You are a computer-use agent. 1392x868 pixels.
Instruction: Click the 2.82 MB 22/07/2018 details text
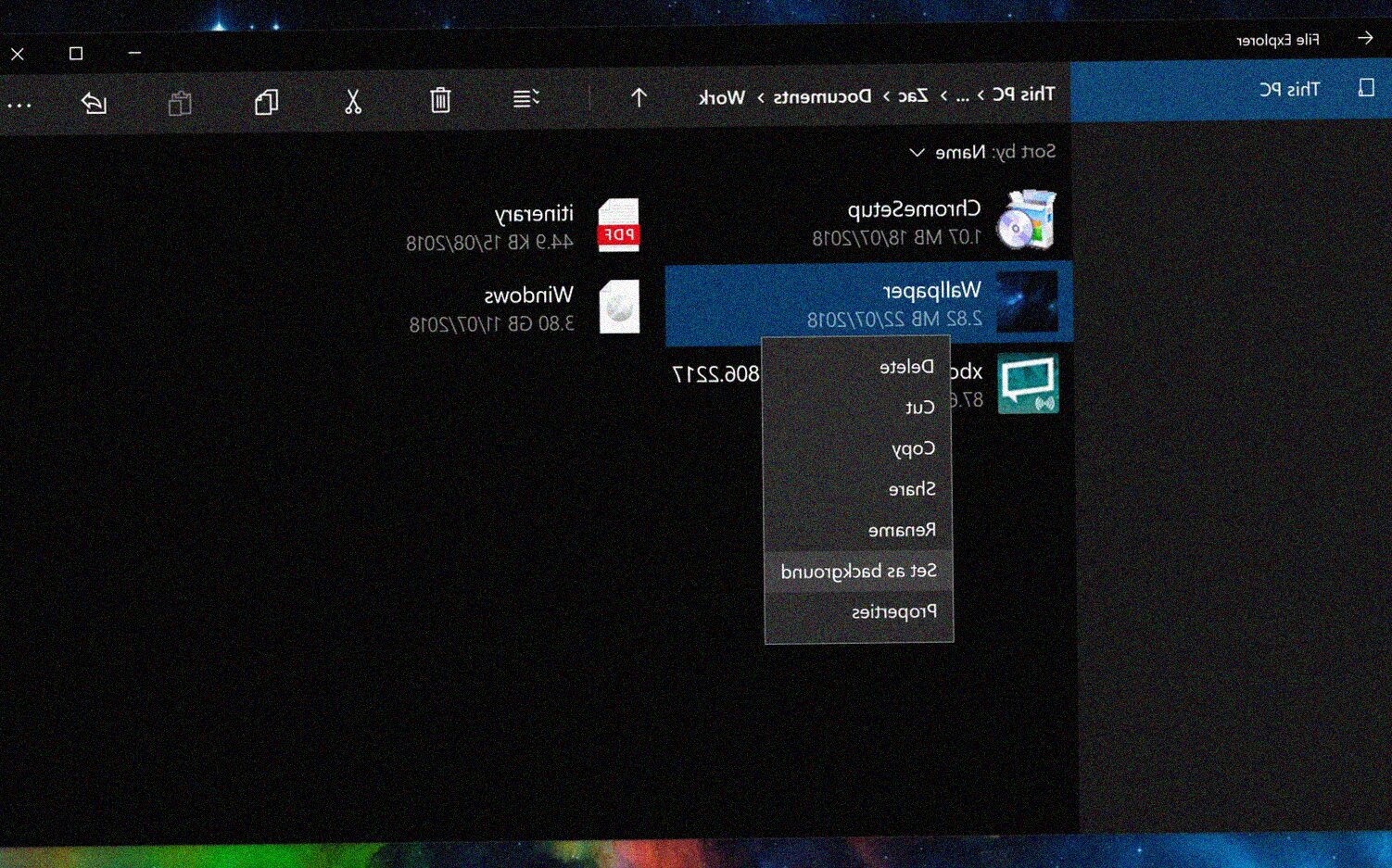pyautogui.click(x=894, y=320)
